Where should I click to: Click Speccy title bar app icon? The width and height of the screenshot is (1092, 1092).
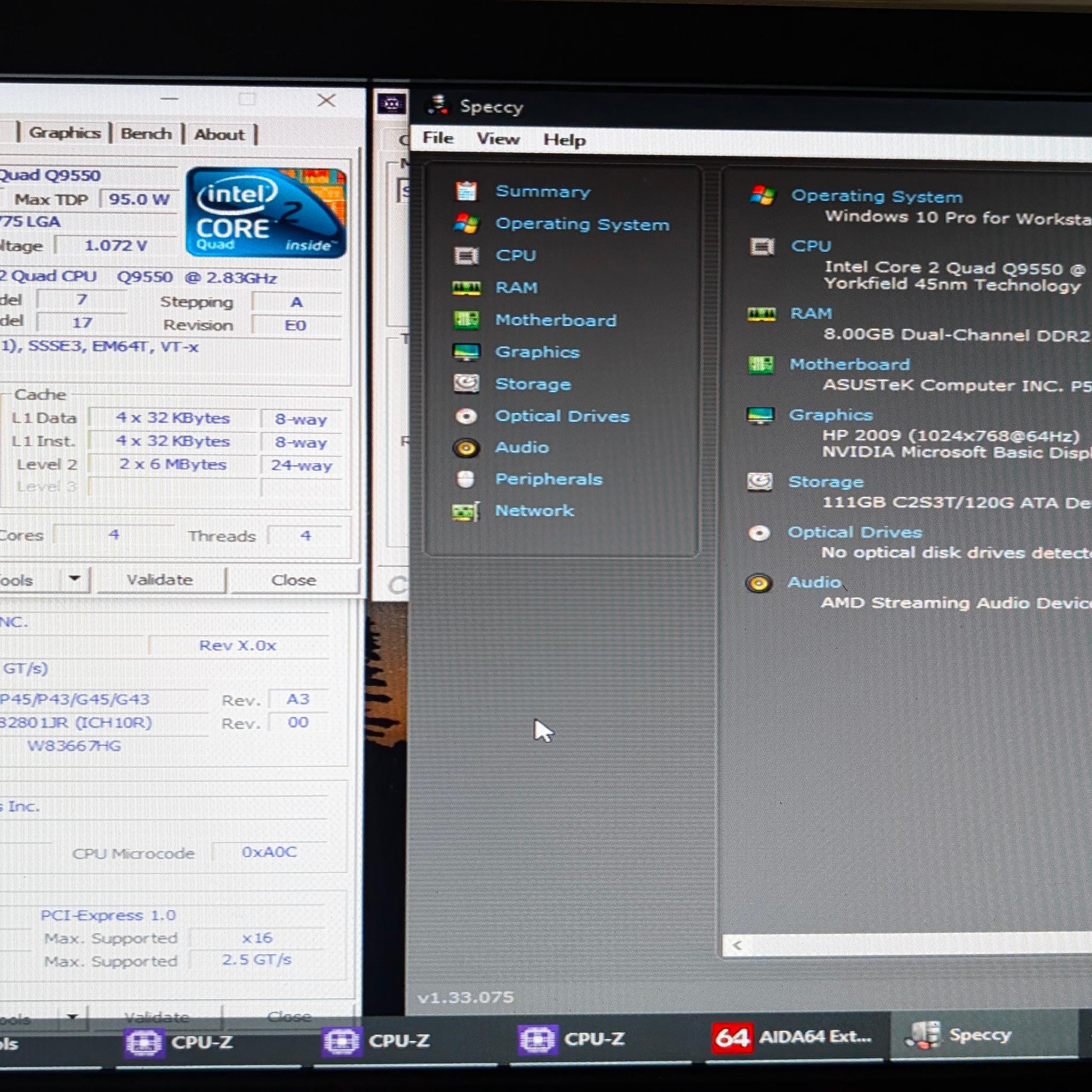438,105
